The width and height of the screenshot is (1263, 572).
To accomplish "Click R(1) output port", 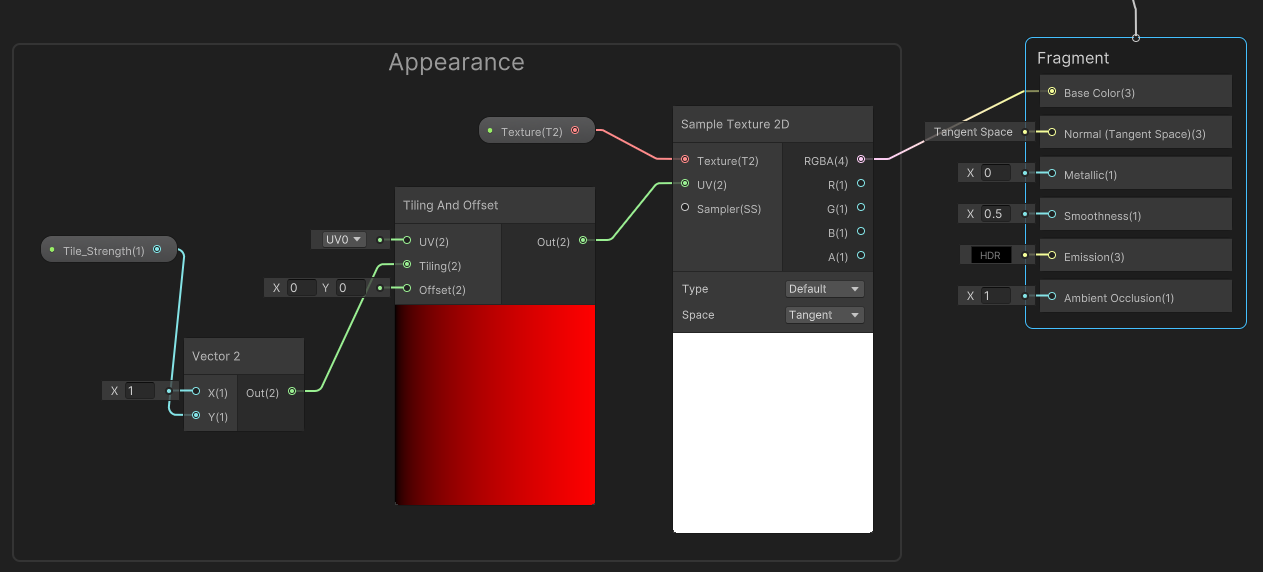I will [x=861, y=184].
